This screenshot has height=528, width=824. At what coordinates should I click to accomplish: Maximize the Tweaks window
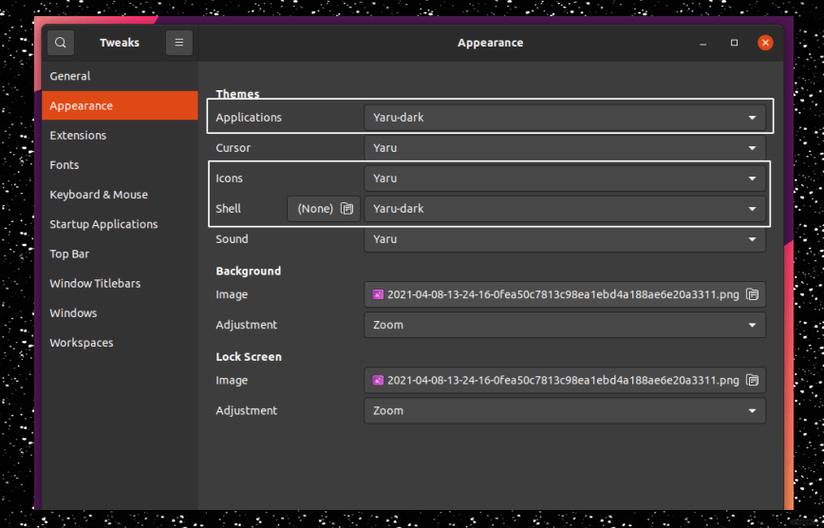point(734,43)
